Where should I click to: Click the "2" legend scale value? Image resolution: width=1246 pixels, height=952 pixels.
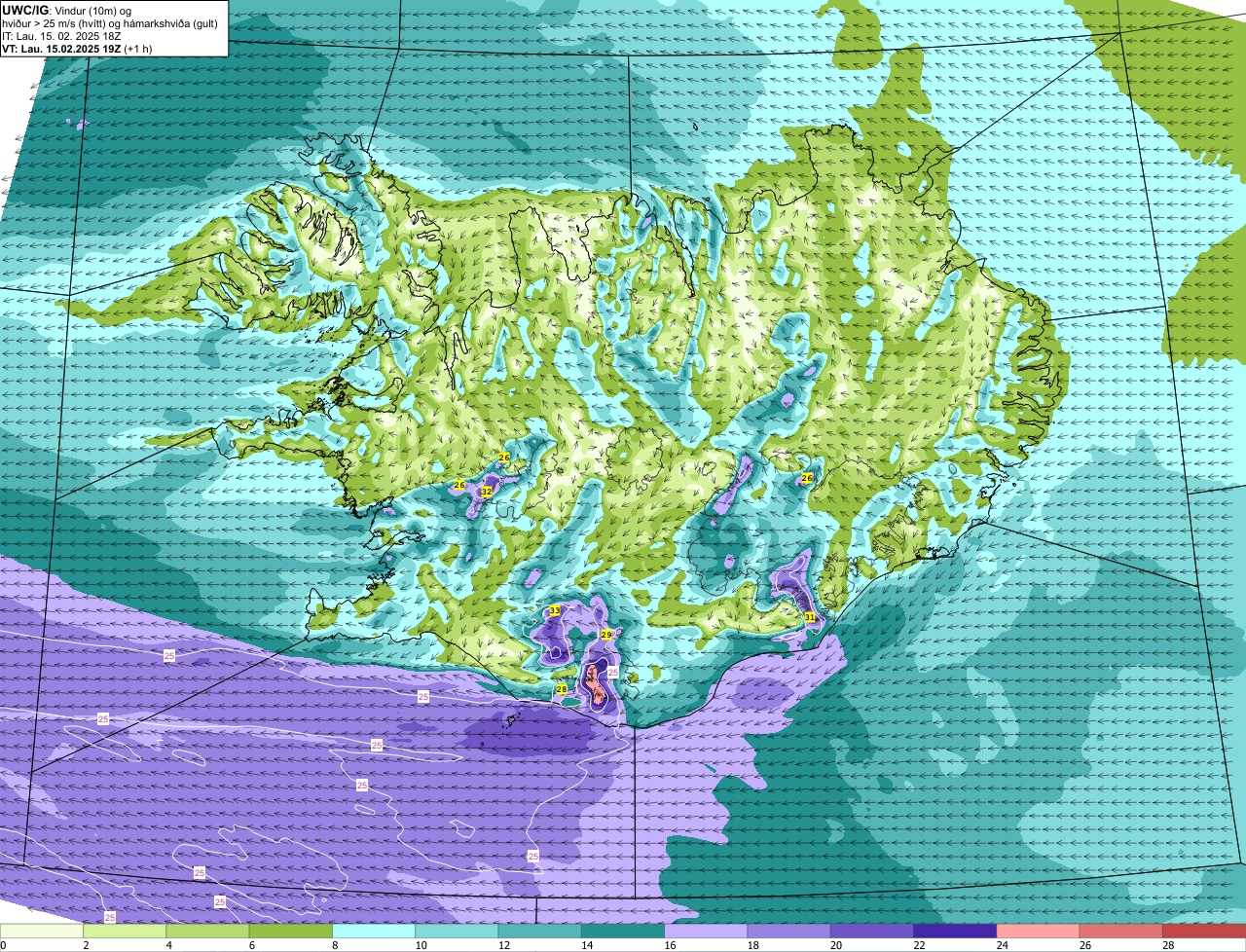tap(86, 945)
